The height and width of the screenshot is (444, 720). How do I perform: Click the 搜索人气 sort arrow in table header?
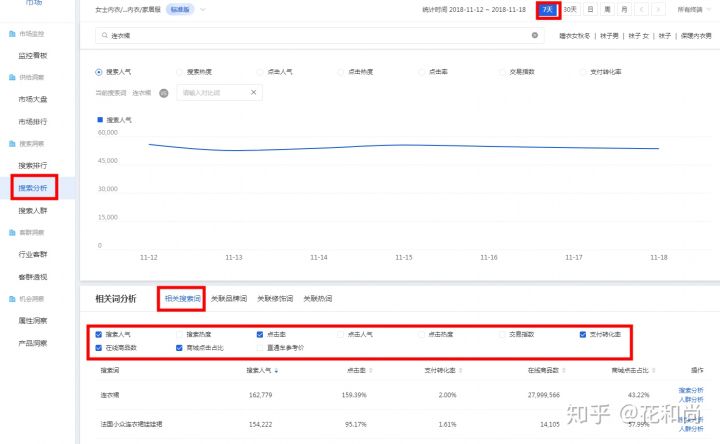276,370
